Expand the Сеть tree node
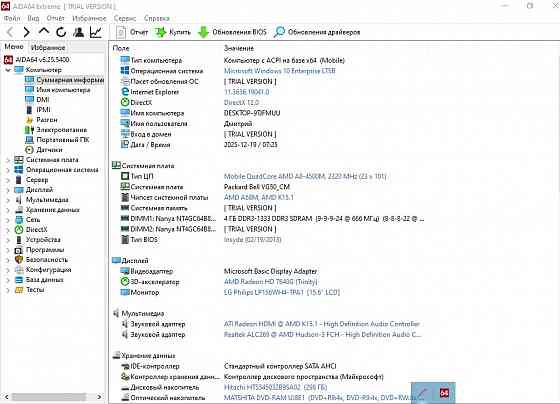The height and width of the screenshot is (404, 560). click(x=8, y=220)
